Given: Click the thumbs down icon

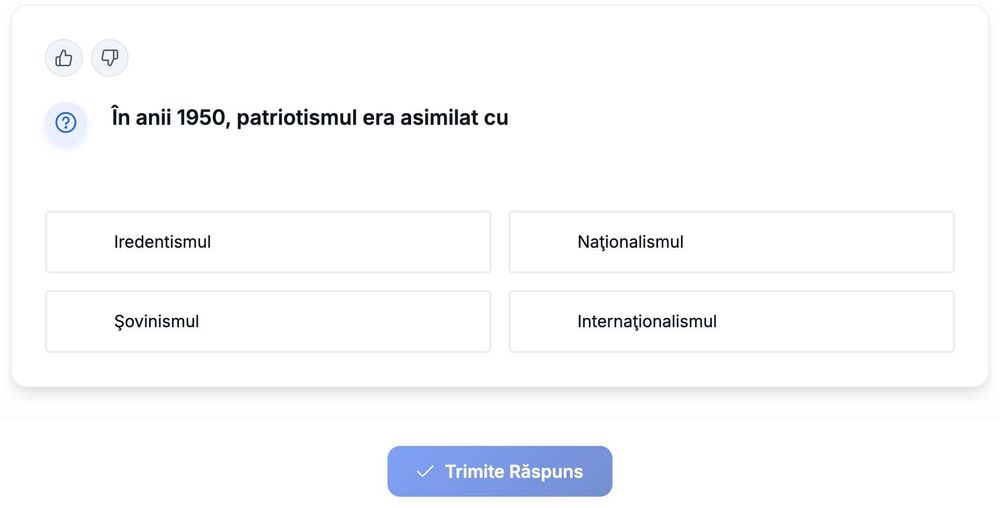Looking at the screenshot, I should pyautogui.click(x=110, y=58).
